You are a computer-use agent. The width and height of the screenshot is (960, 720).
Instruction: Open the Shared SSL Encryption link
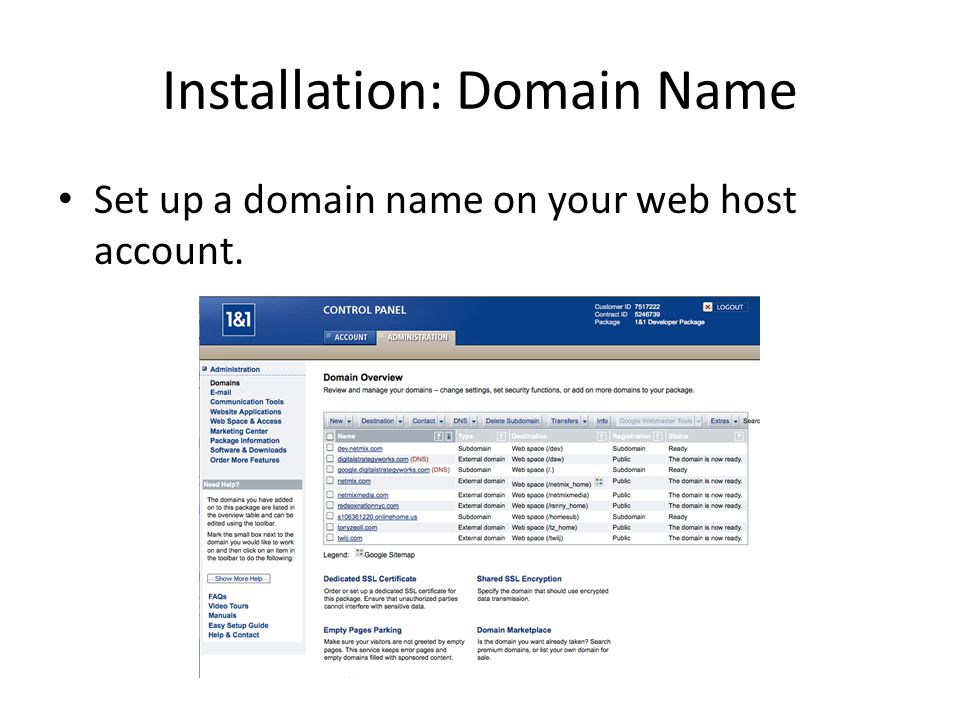[519, 579]
